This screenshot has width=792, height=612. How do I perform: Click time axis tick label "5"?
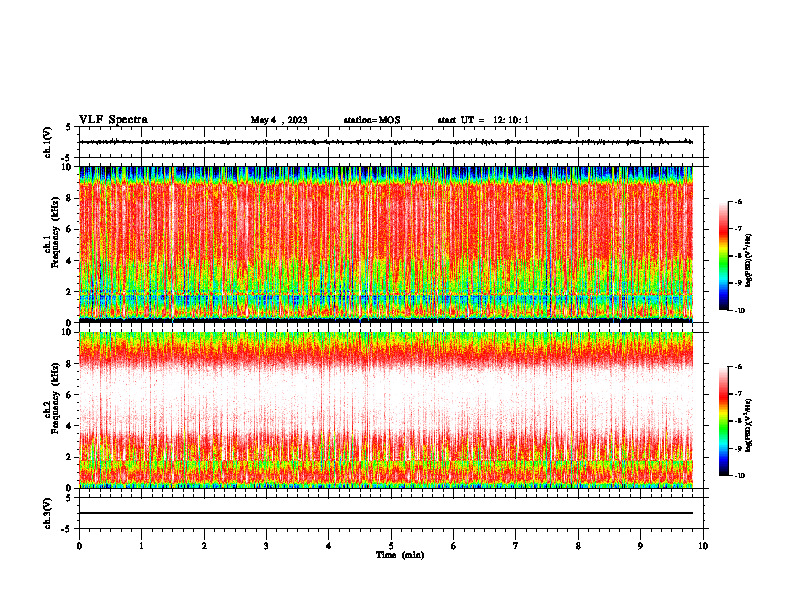point(391,546)
